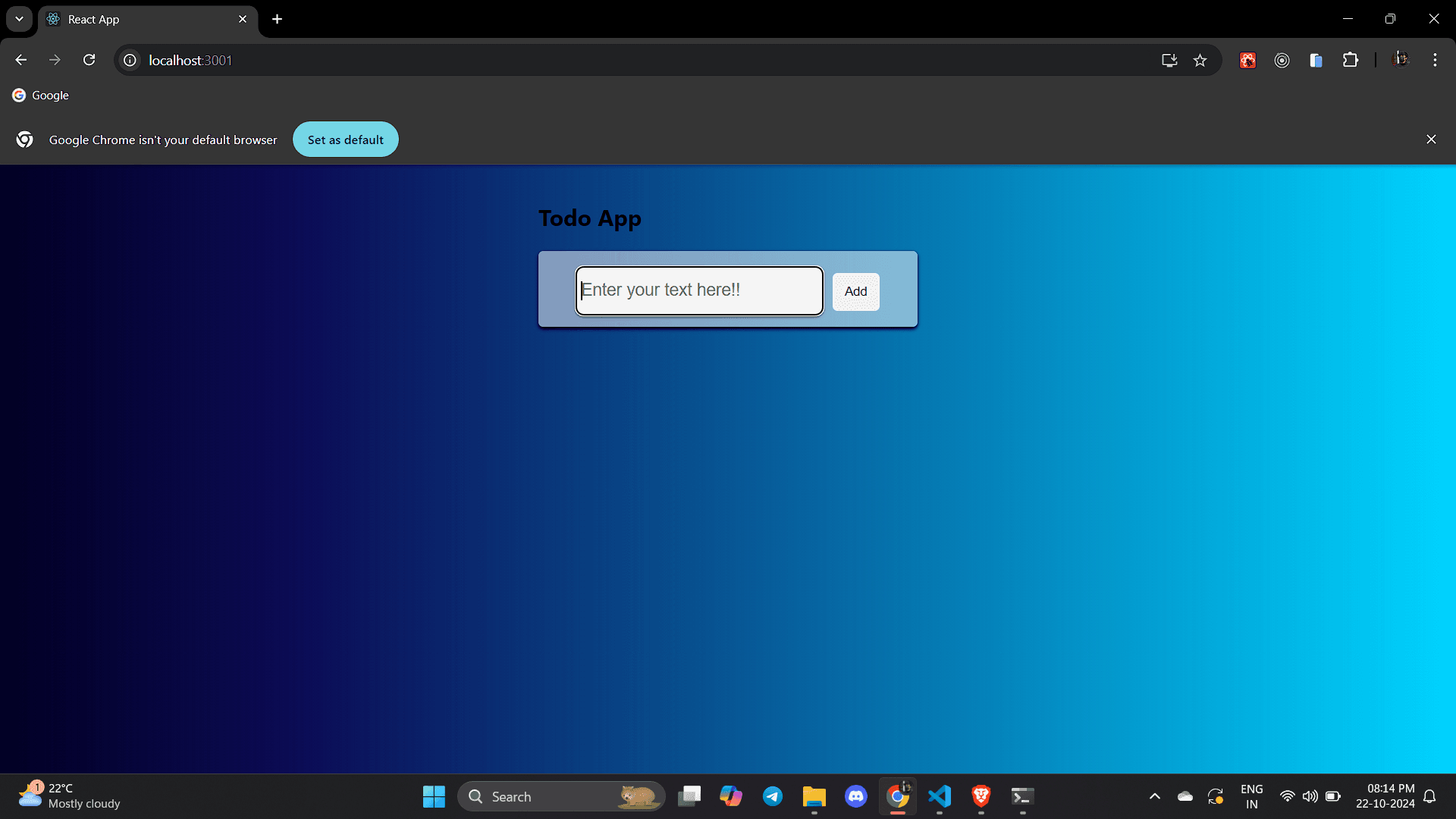Open Task View from the taskbar
1456x819 pixels.
pos(689,796)
